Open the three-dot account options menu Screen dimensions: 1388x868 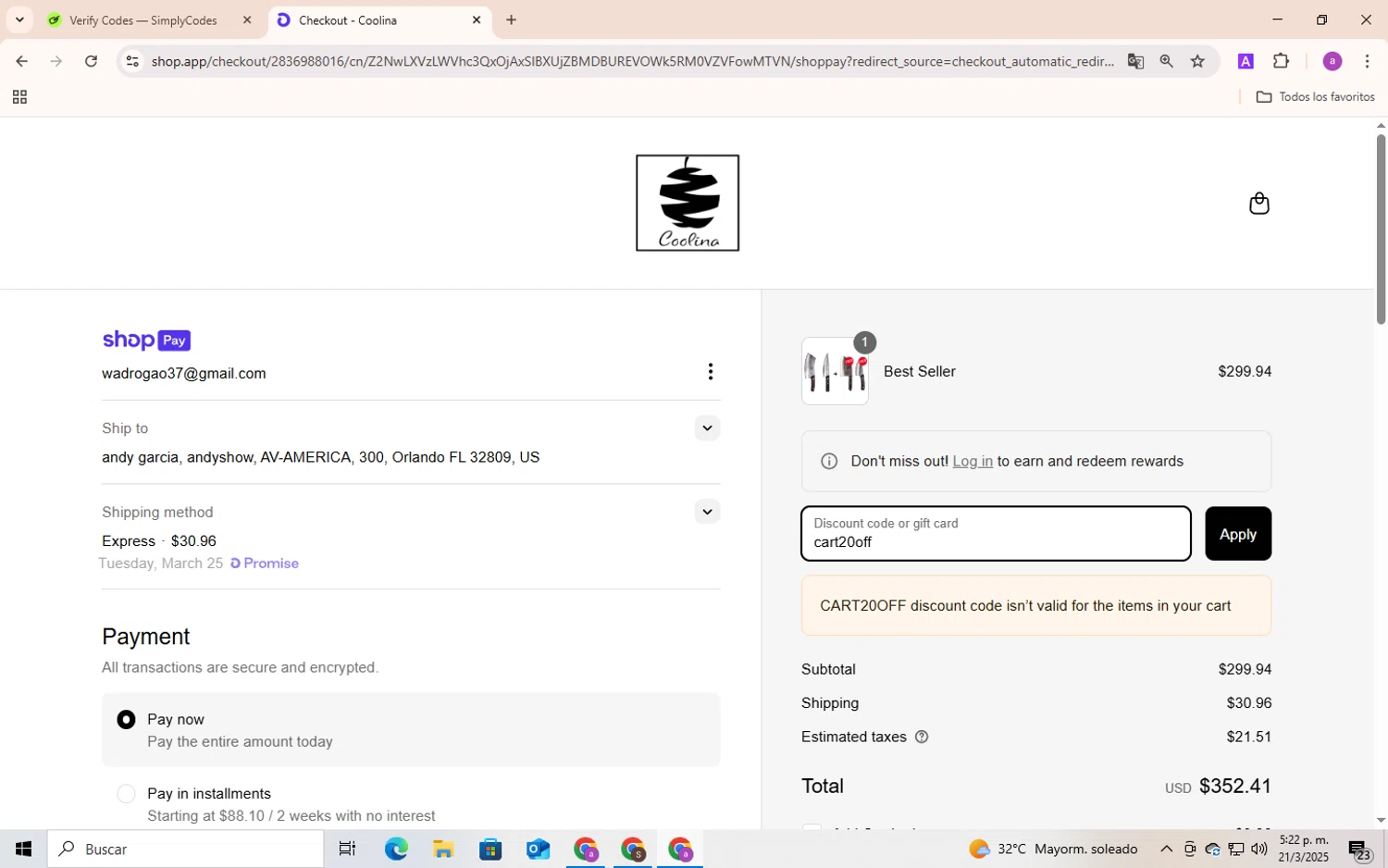click(x=710, y=371)
